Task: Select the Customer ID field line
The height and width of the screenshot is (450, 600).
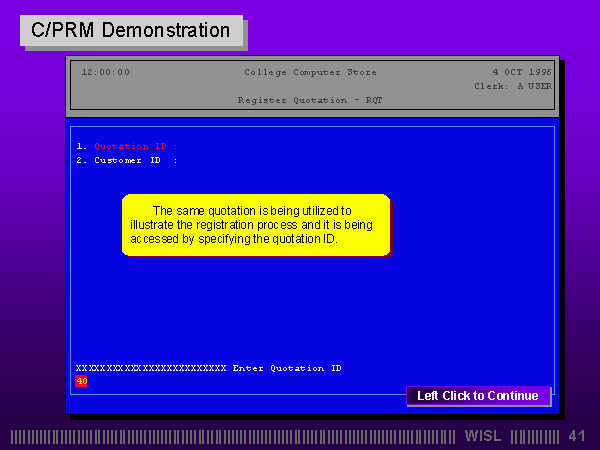Action: (x=127, y=160)
